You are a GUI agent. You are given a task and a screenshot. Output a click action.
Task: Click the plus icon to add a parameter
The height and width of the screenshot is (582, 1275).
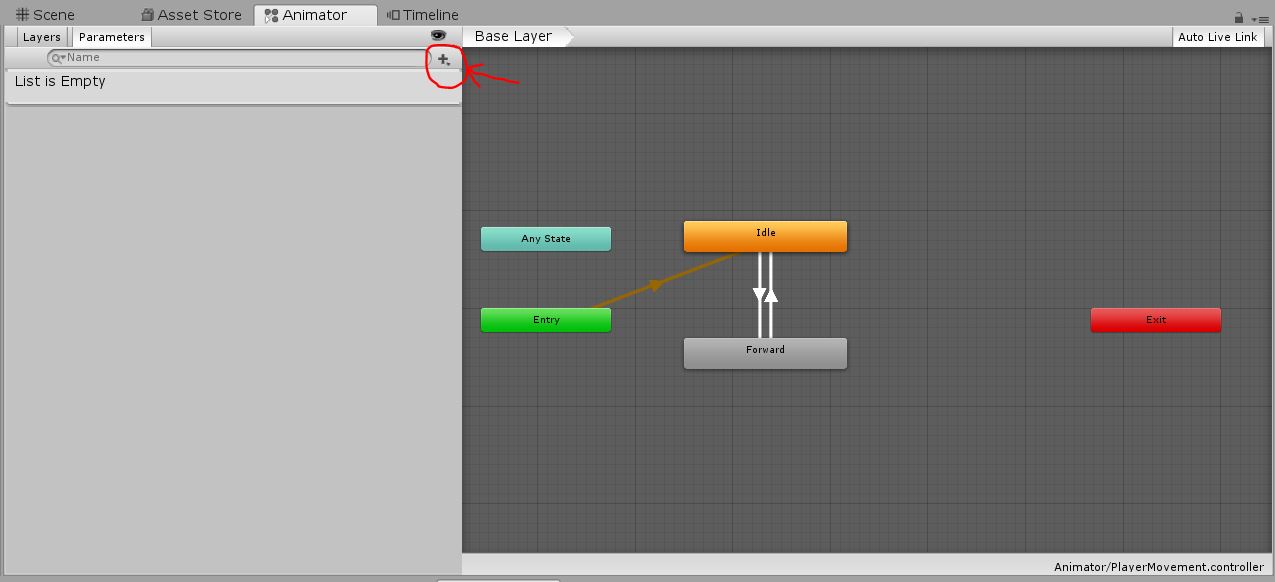(x=443, y=59)
